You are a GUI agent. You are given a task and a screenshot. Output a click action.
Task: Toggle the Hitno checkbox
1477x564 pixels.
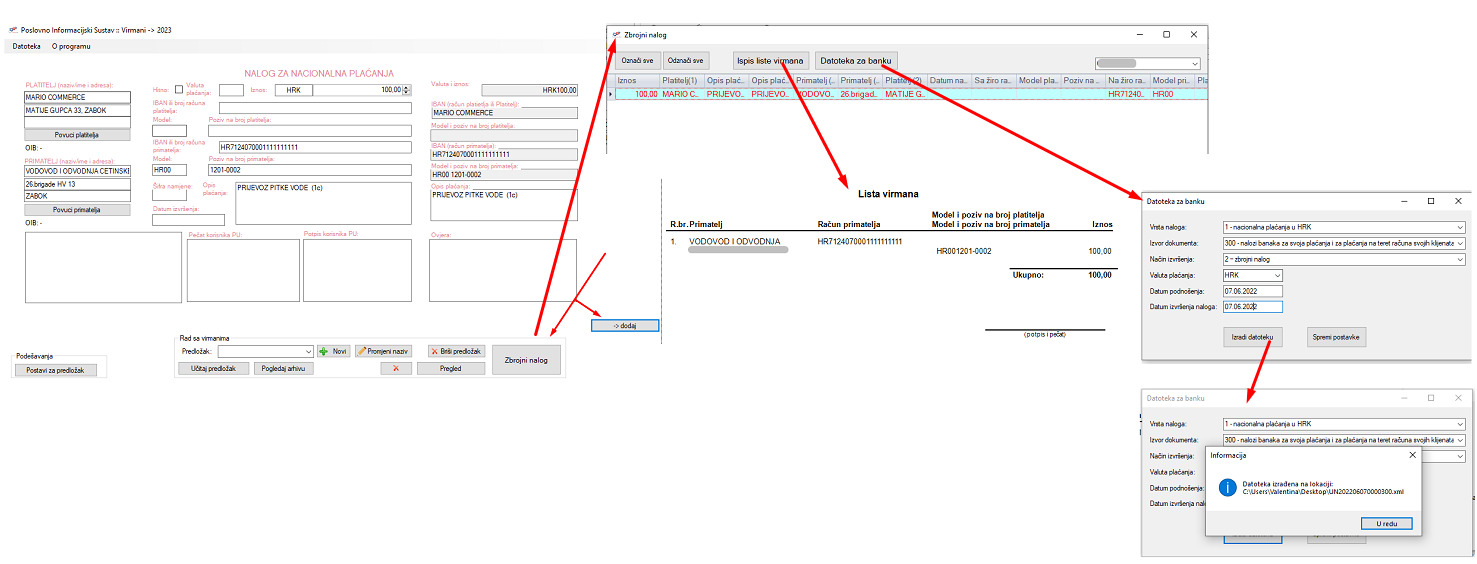click(x=179, y=90)
